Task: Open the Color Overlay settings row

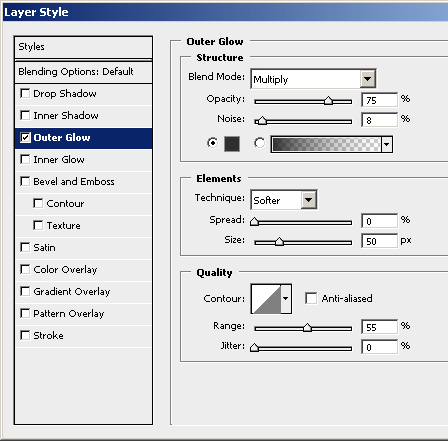Action: pos(83,270)
